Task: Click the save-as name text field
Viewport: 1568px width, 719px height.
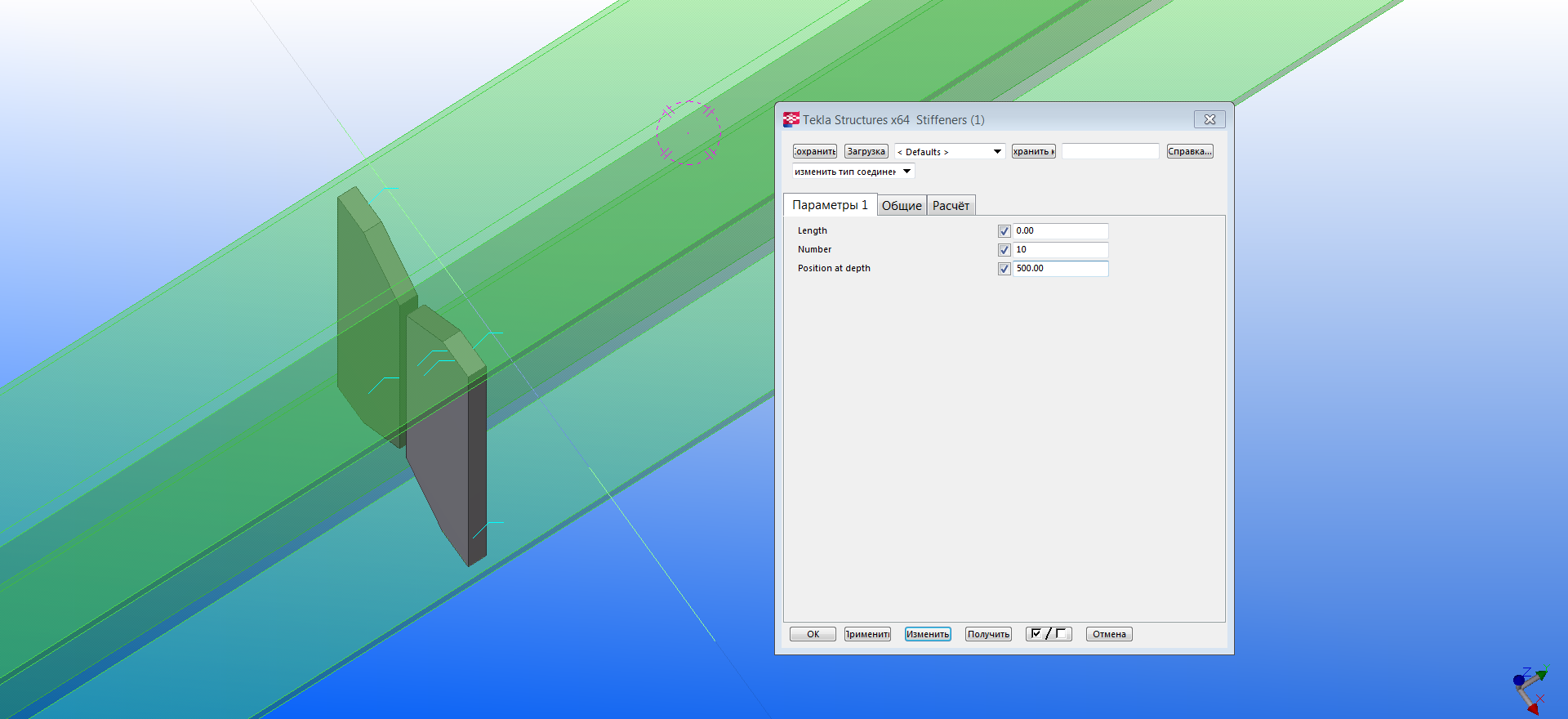Action: coord(1110,152)
